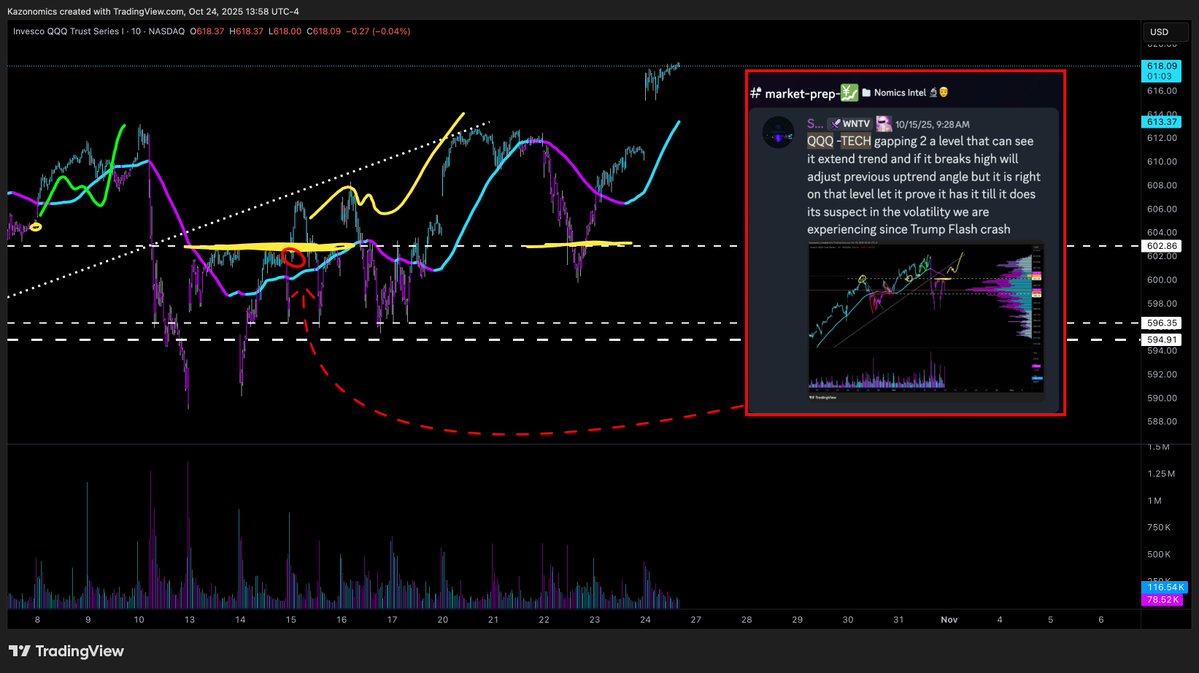Select the cyan 618.09 price label with countdown

(1160, 72)
